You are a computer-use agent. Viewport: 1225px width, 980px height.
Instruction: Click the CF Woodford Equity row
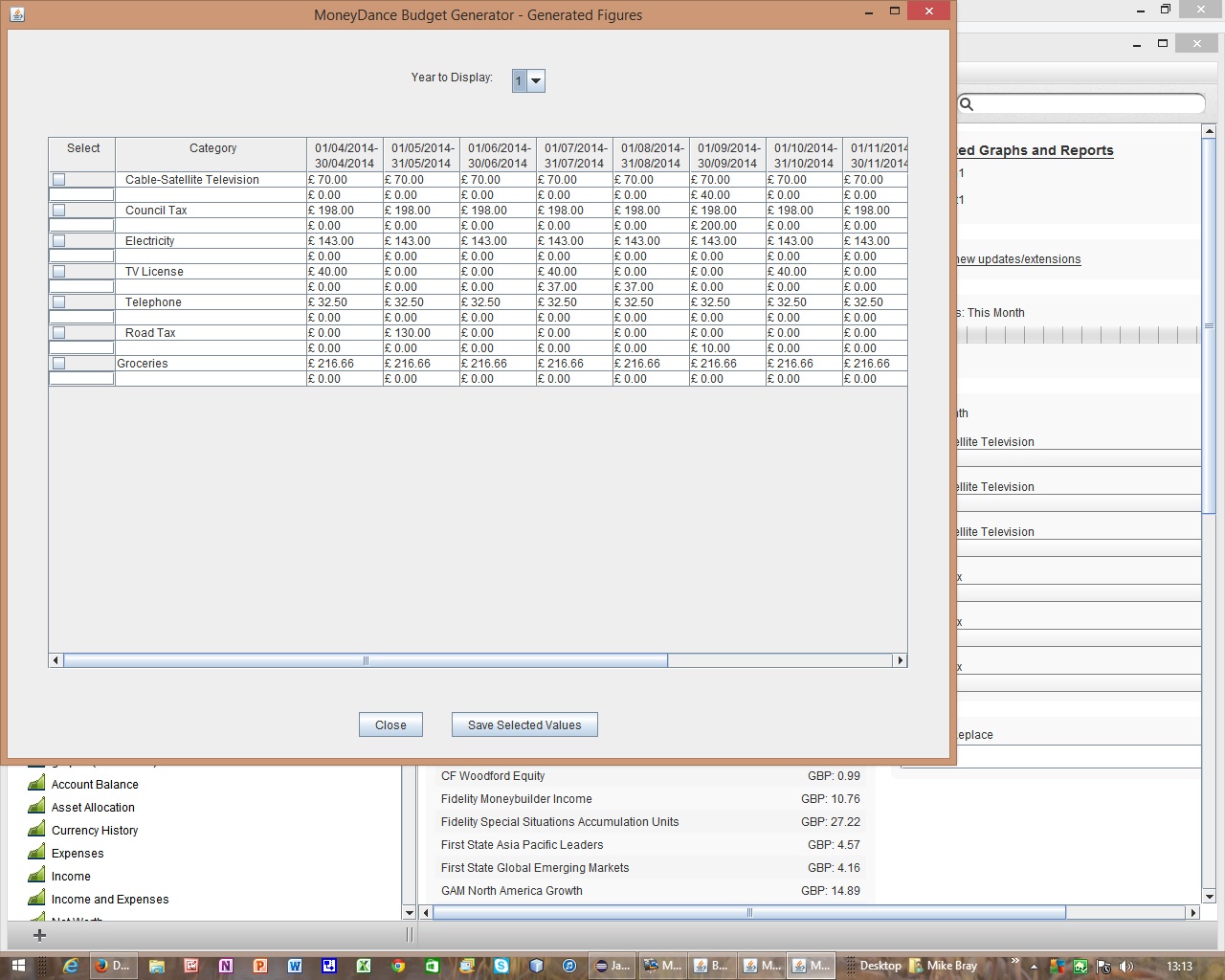click(651, 776)
